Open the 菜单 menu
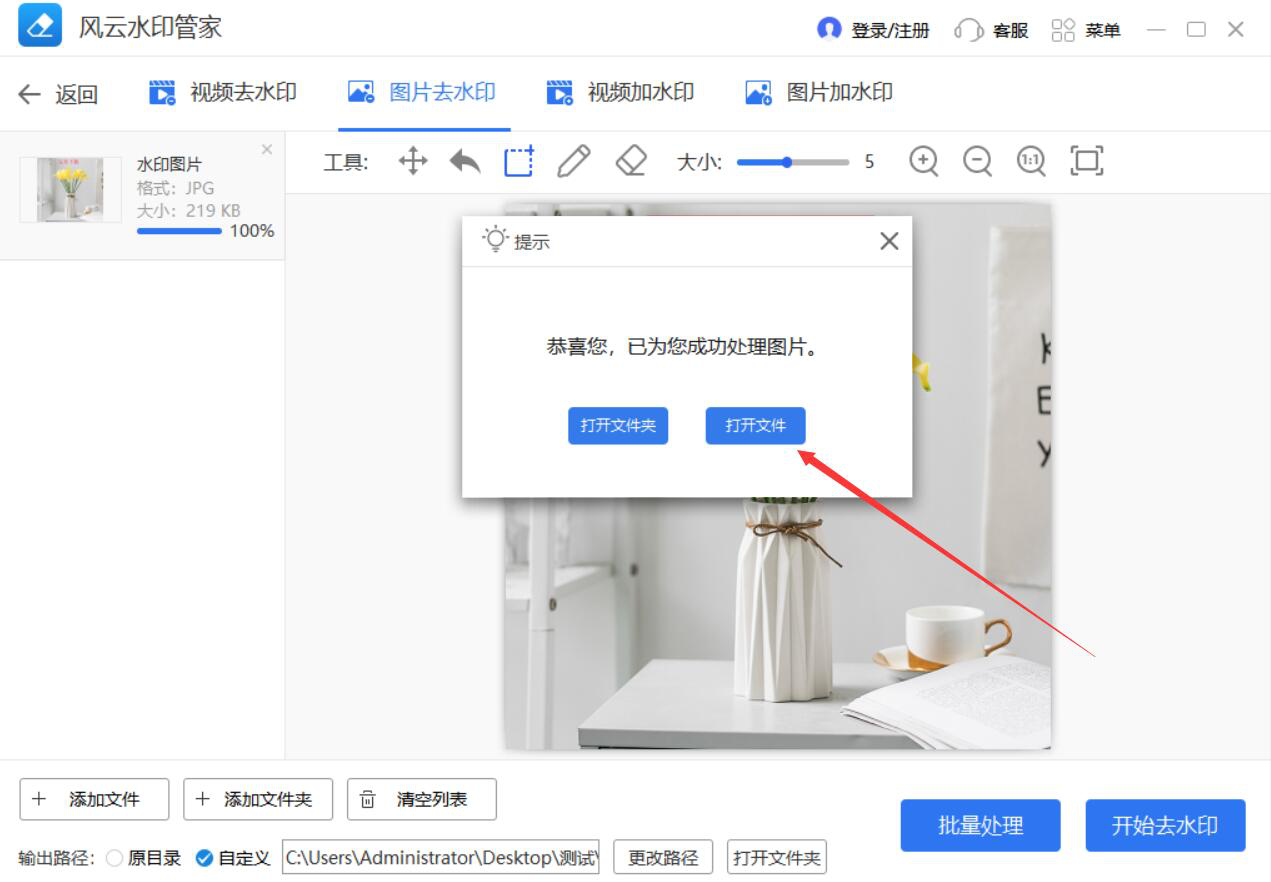The height and width of the screenshot is (882, 1271). (x=1086, y=30)
